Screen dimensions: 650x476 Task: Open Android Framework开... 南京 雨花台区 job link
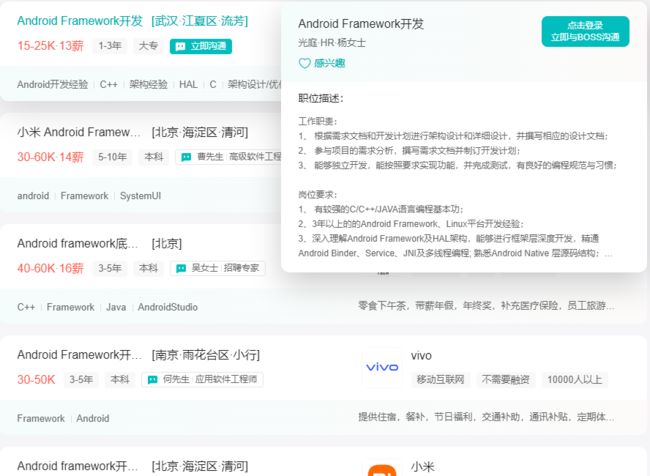tap(79, 355)
